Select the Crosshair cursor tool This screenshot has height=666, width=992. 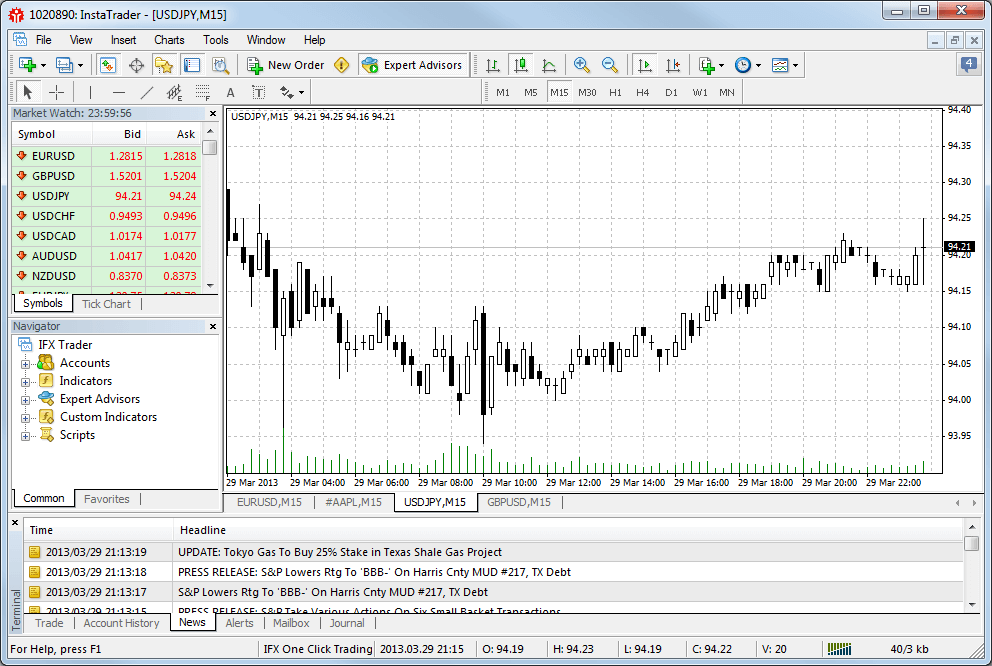57,92
